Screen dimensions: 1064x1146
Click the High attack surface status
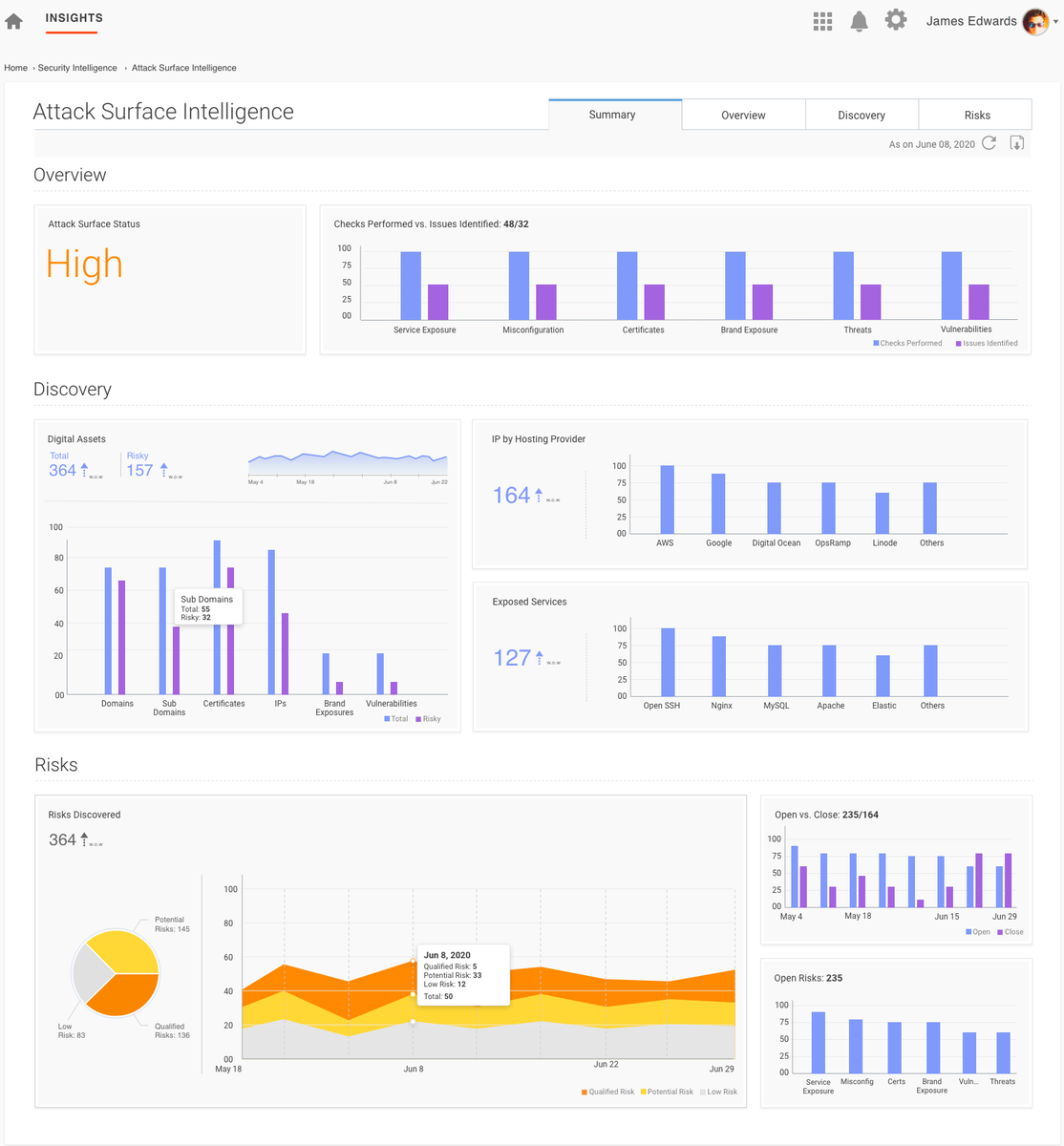(x=84, y=264)
